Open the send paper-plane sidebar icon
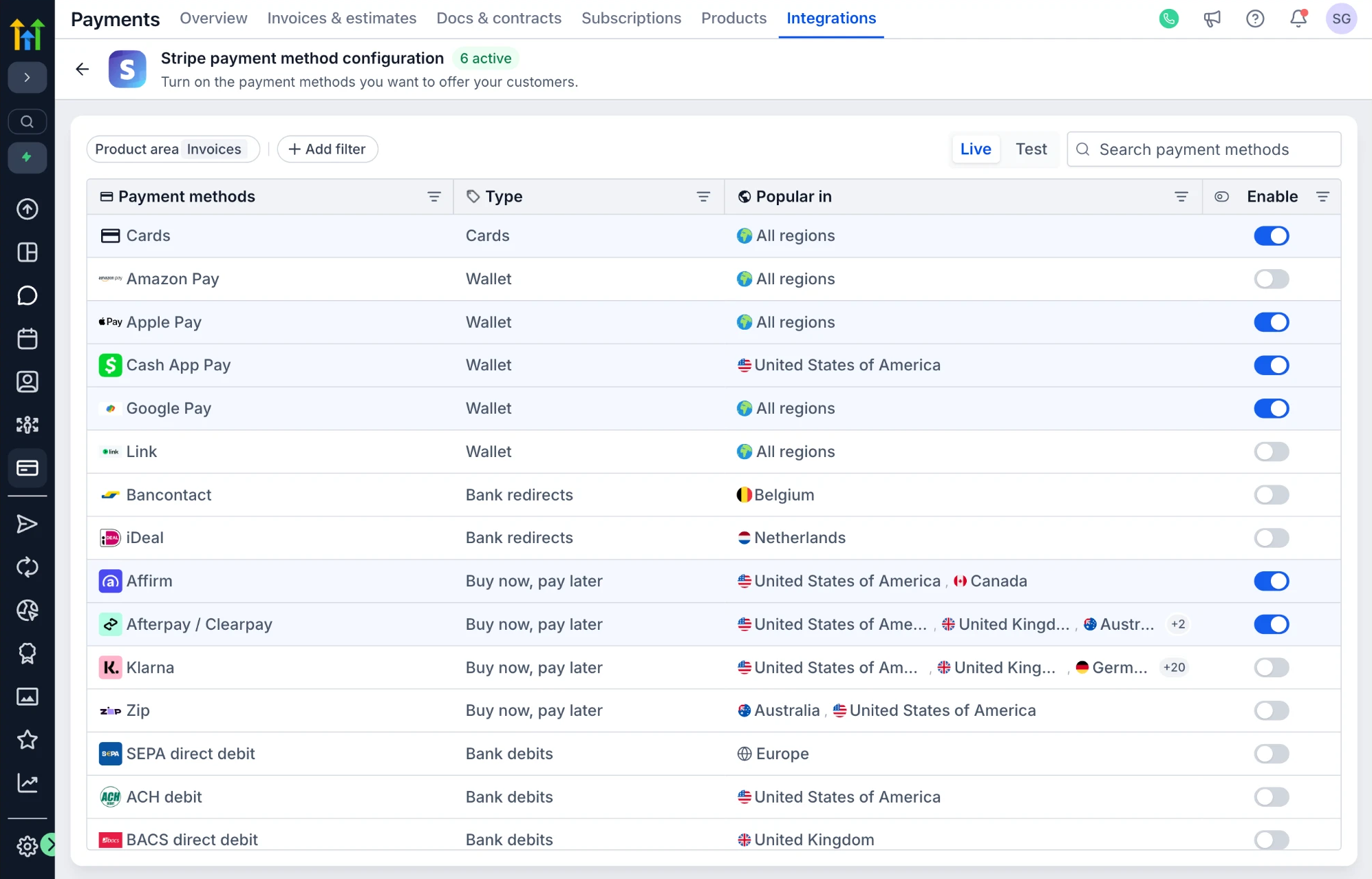Image resolution: width=1372 pixels, height=879 pixels. (x=27, y=524)
